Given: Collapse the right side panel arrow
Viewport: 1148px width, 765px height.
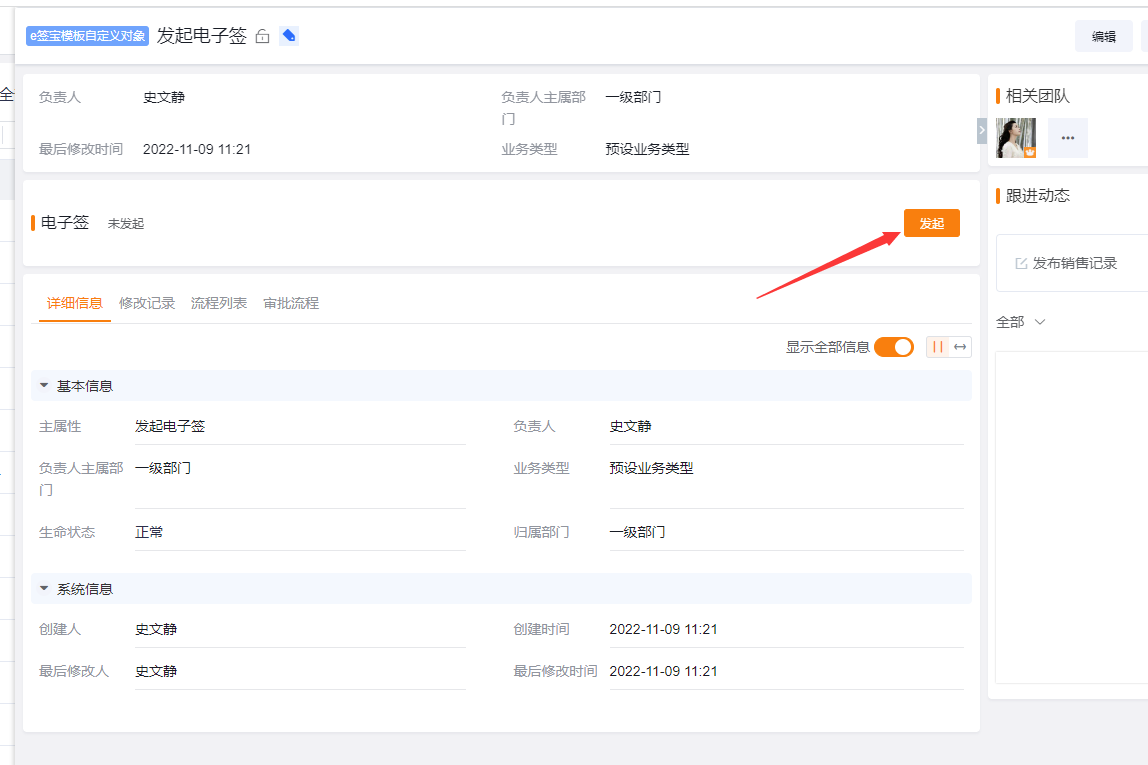Looking at the screenshot, I should pos(982,130).
